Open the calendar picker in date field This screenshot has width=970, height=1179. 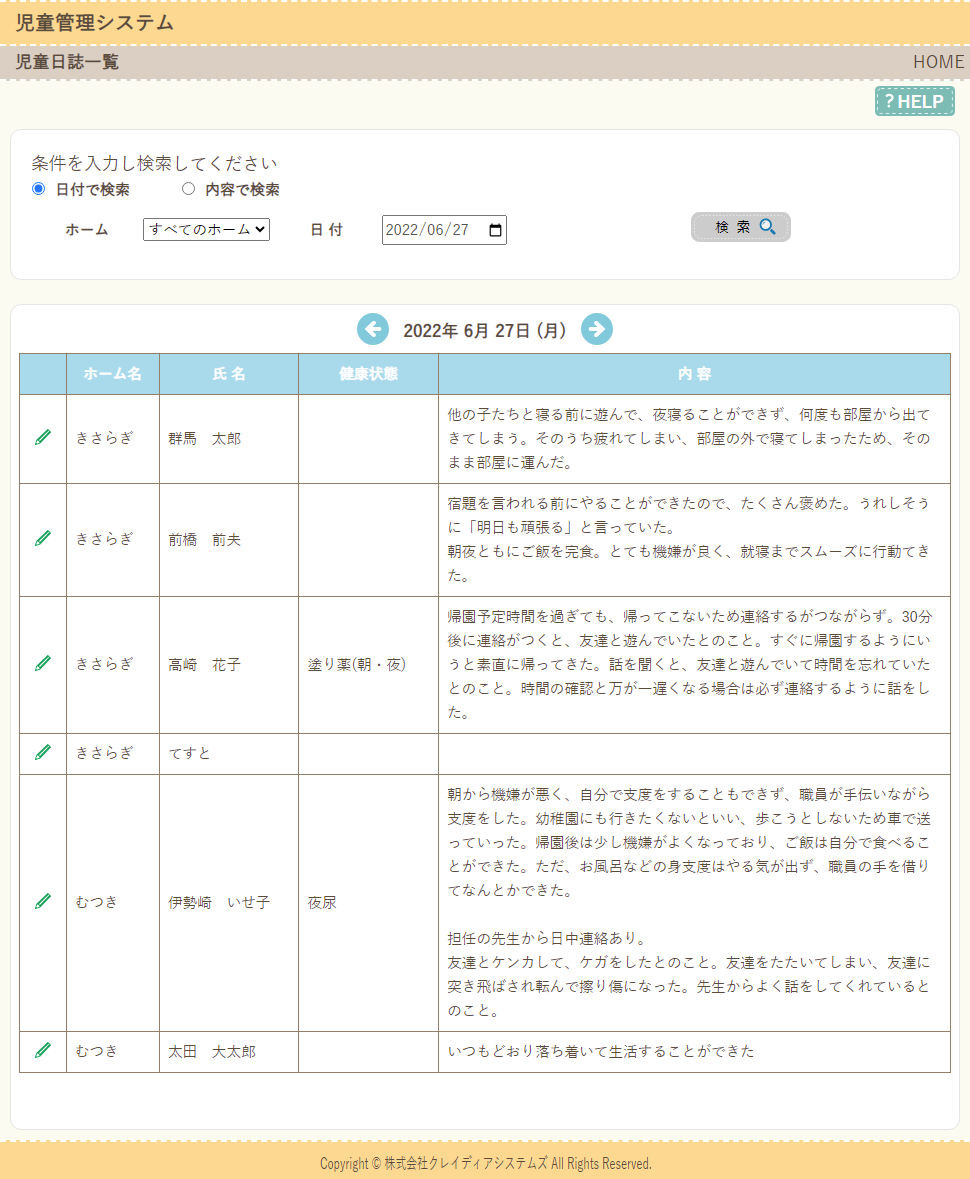coord(494,230)
